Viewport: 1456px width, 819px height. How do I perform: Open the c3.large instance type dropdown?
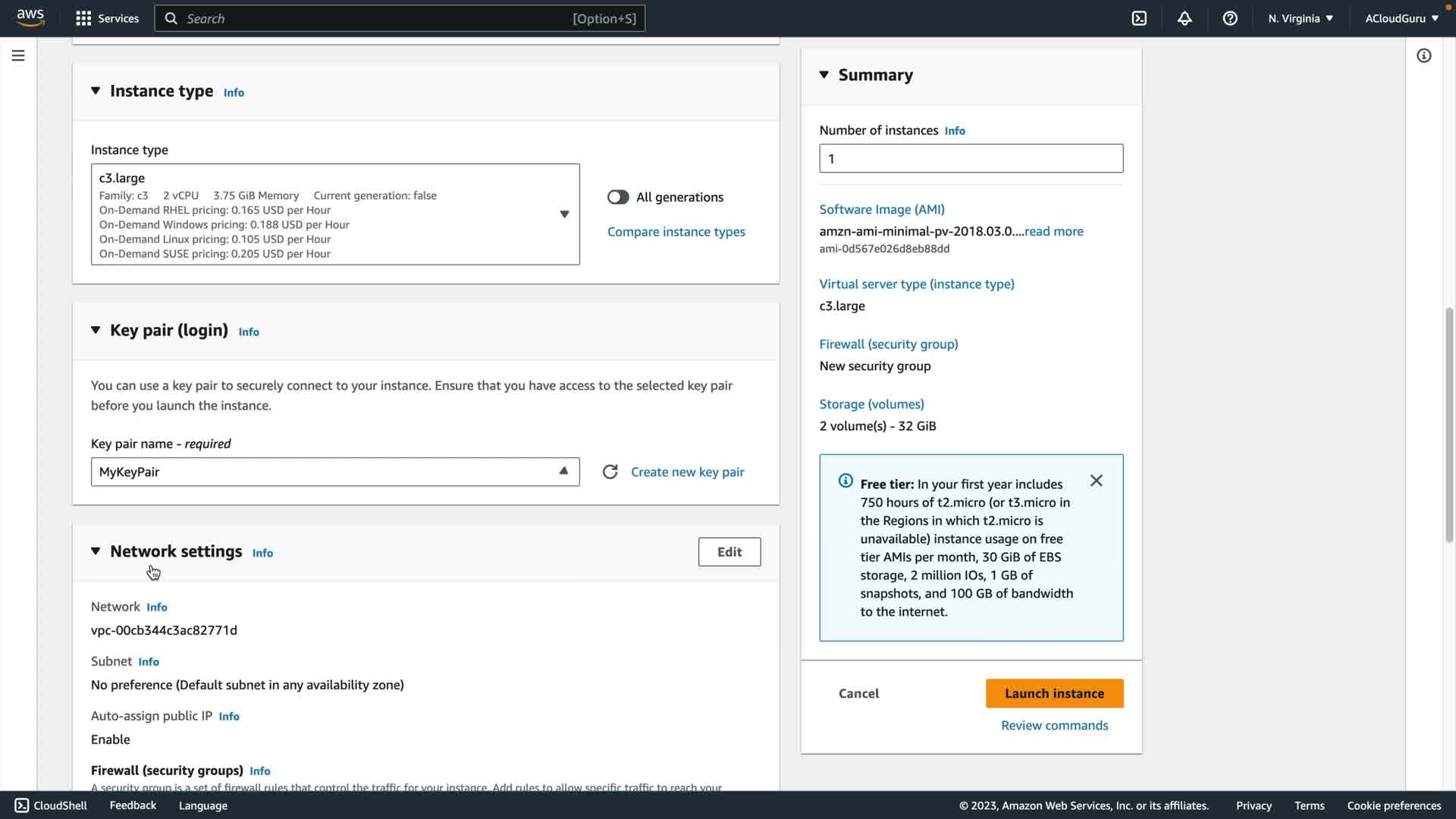563,214
